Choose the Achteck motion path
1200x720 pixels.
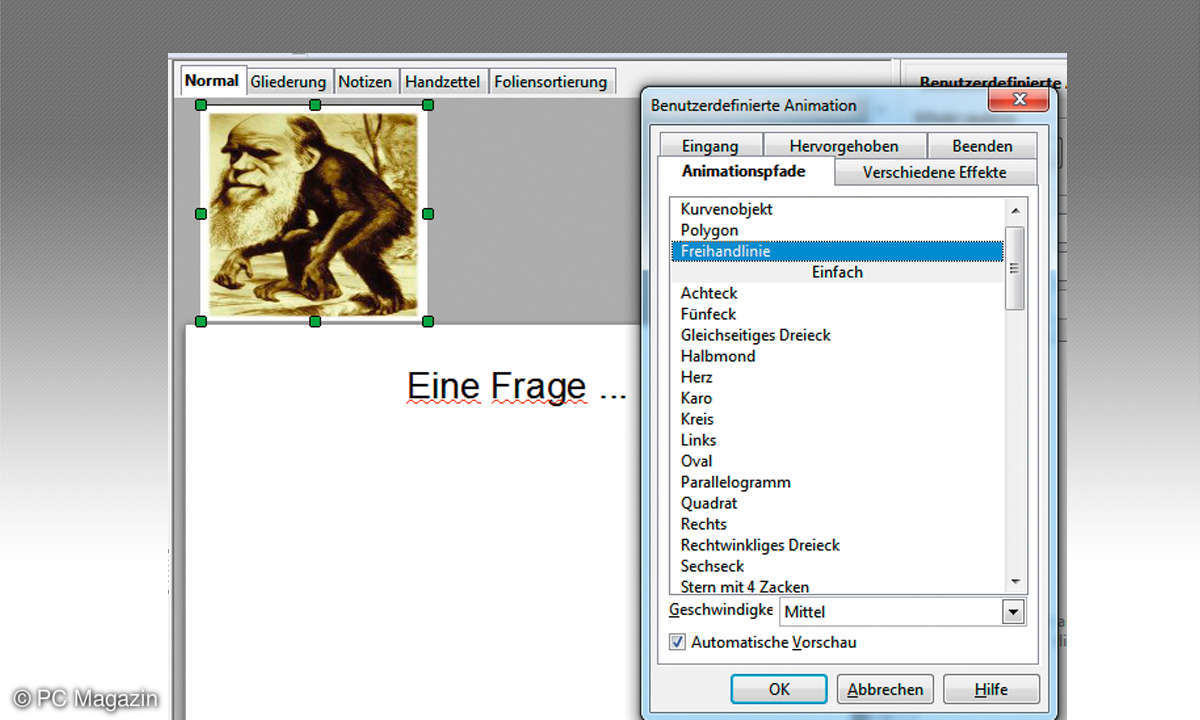pyautogui.click(x=837, y=293)
